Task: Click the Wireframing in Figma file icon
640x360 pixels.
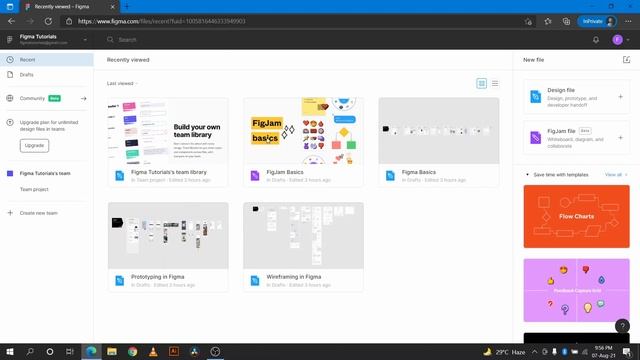Action: click(x=255, y=281)
